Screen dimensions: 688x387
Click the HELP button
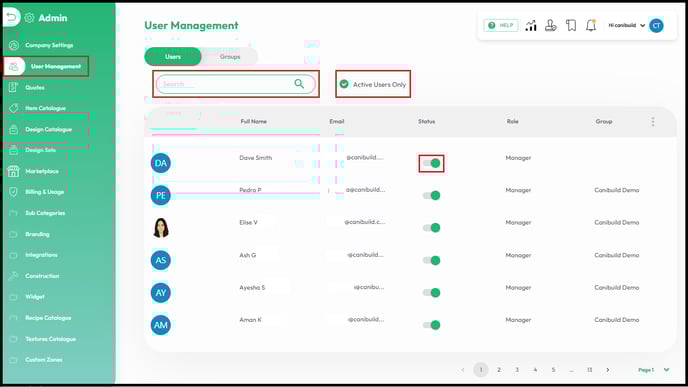tap(501, 25)
